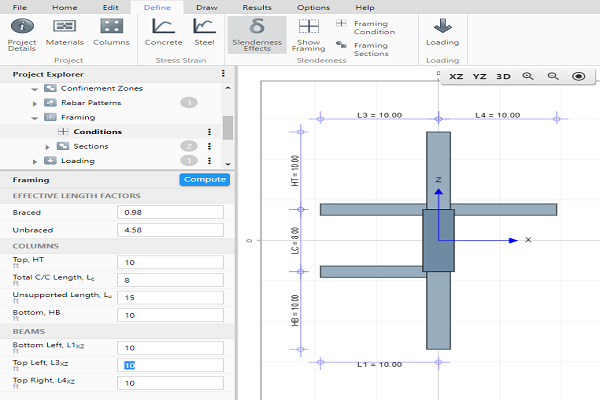The height and width of the screenshot is (400, 600).
Task: Switch view to 3D mode
Action: [x=503, y=76]
